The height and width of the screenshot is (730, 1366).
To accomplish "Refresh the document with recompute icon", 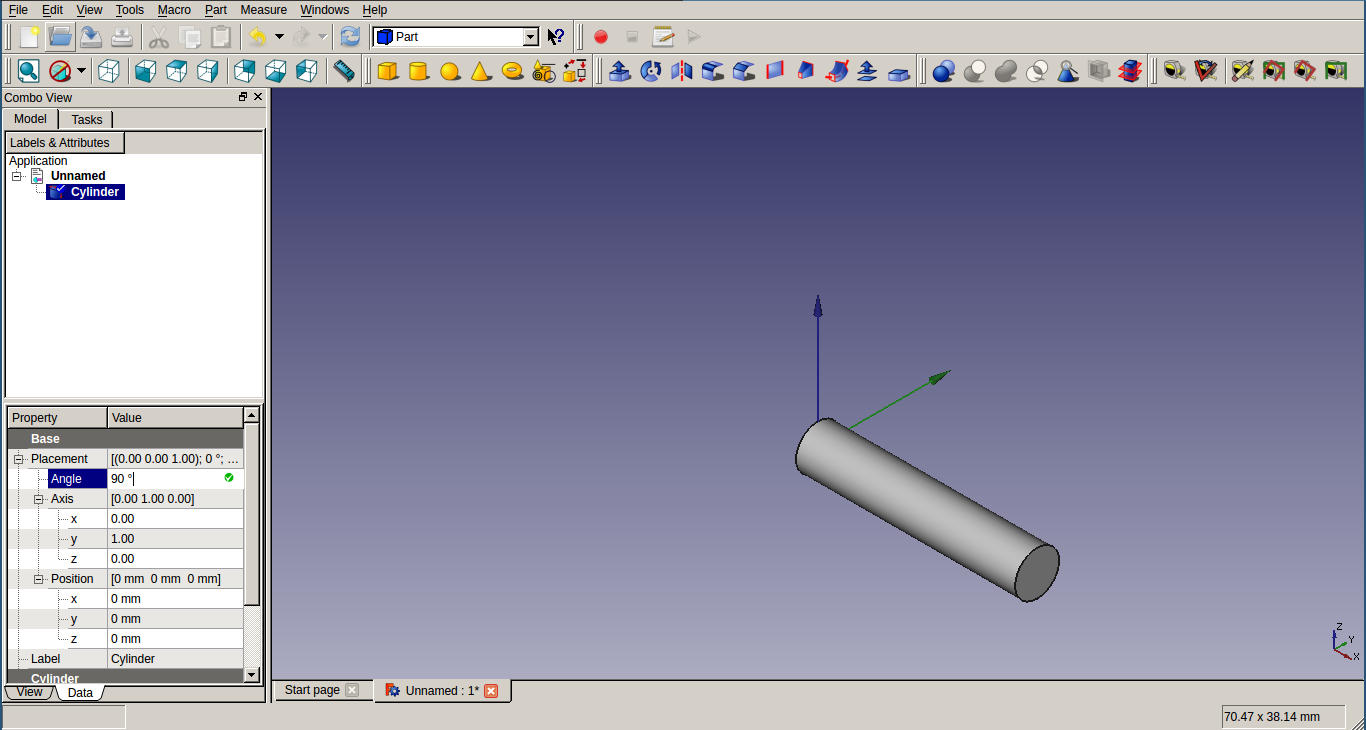I will pos(350,37).
